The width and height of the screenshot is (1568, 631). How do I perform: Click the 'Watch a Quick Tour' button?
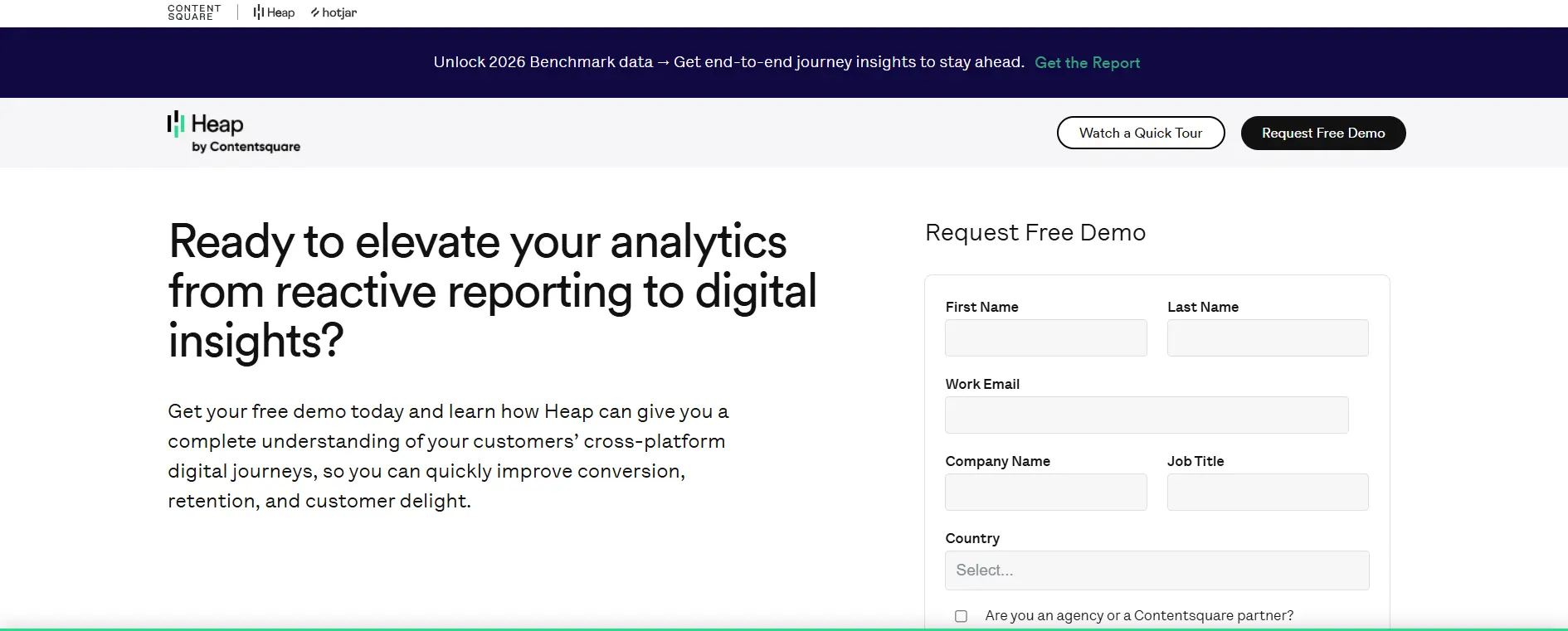coord(1141,133)
